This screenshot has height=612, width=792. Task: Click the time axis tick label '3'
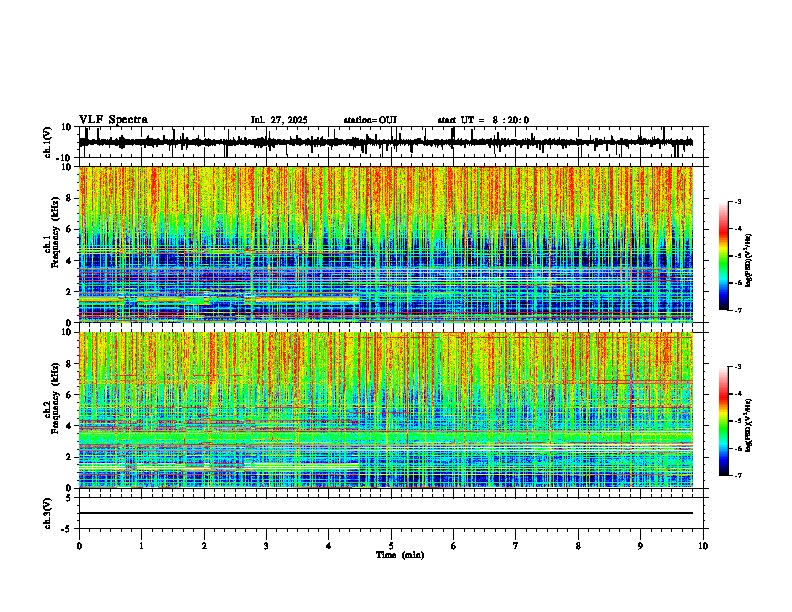[266, 546]
